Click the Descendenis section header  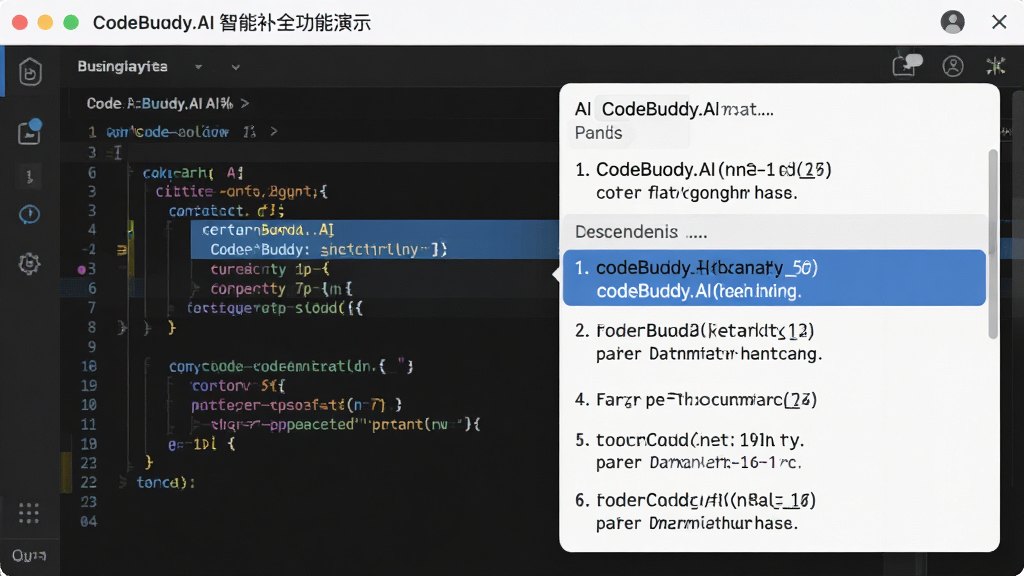[775, 232]
